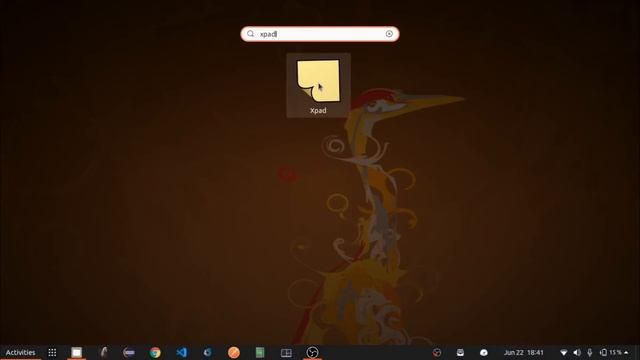640x360 pixels.
Task: Open the blue swirl app icon in taskbar
Action: tap(207, 352)
